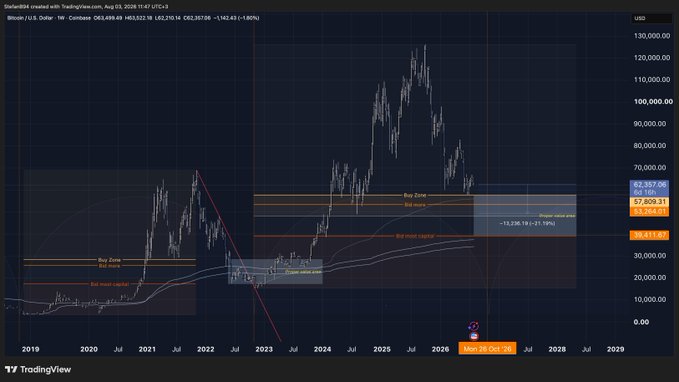
Task: Click the 2019 label on the time axis
Action: point(30,349)
